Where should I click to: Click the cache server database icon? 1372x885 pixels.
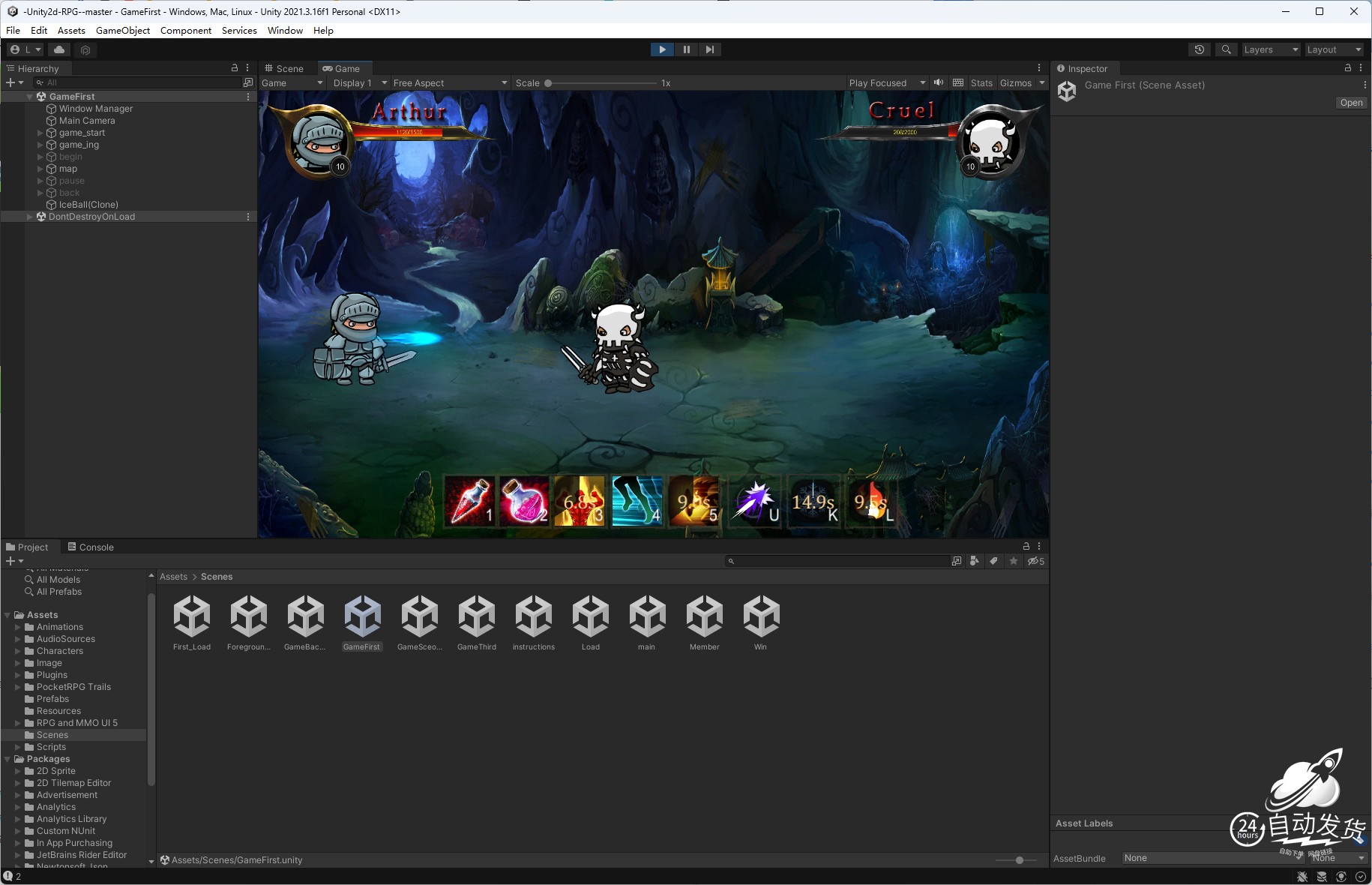coord(1322,877)
